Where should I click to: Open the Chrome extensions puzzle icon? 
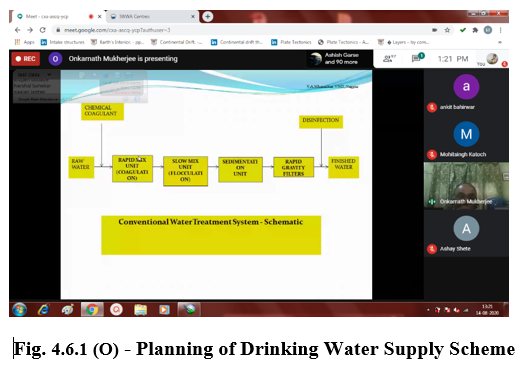tap(475, 30)
